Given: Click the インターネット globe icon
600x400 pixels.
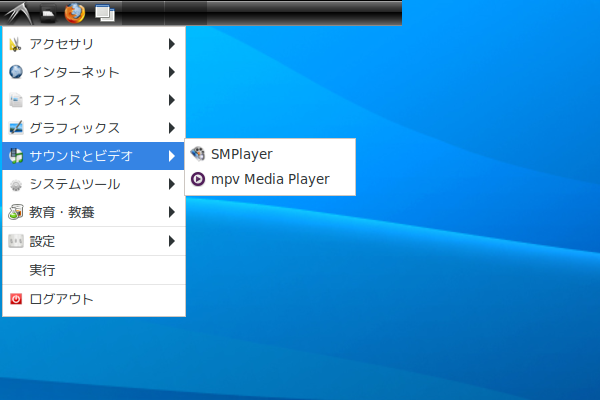Looking at the screenshot, I should click(x=16, y=72).
